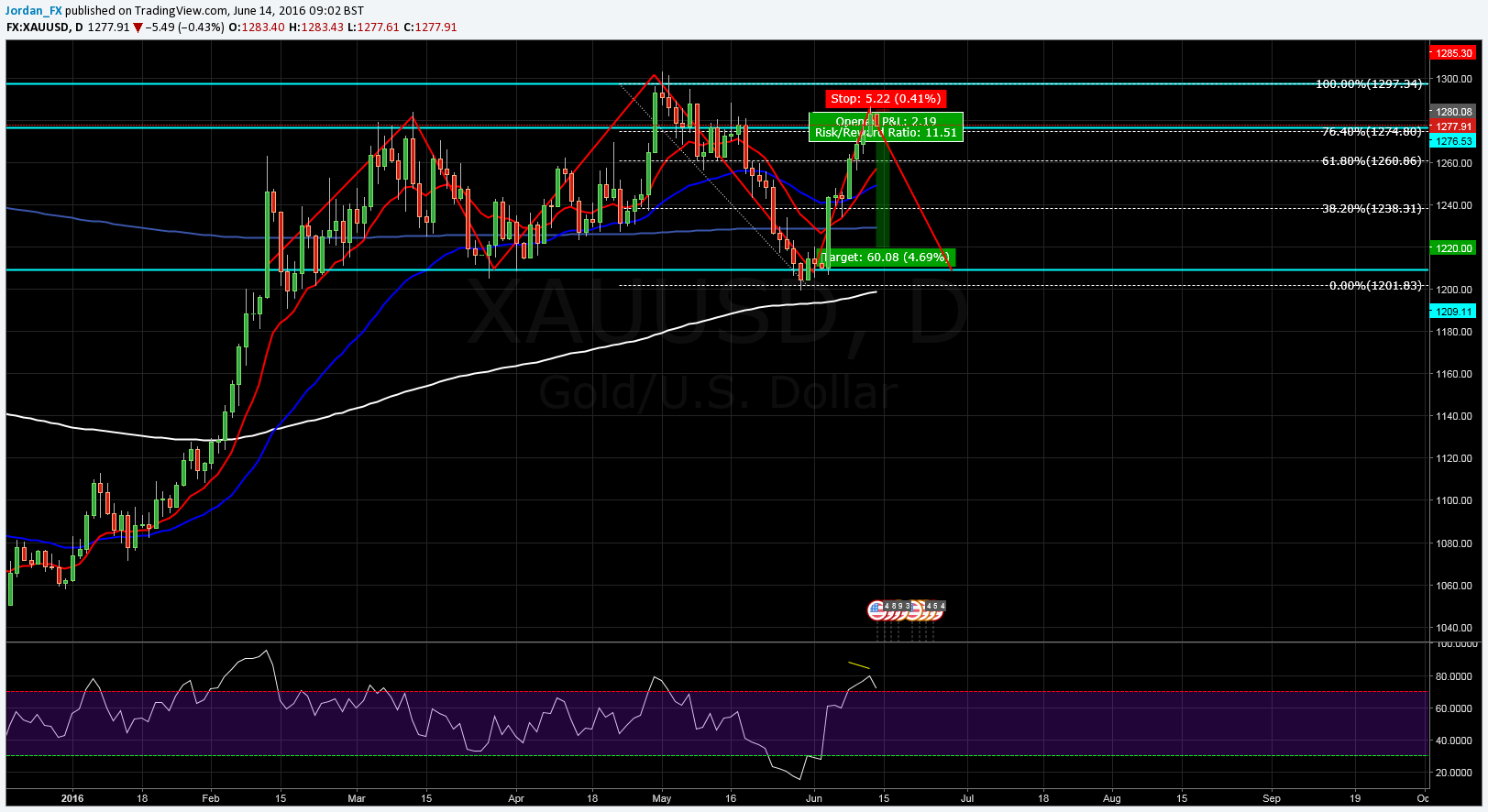1488x812 pixels.
Task: Click the RSI 40.0000 axis value
Action: click(1454, 741)
